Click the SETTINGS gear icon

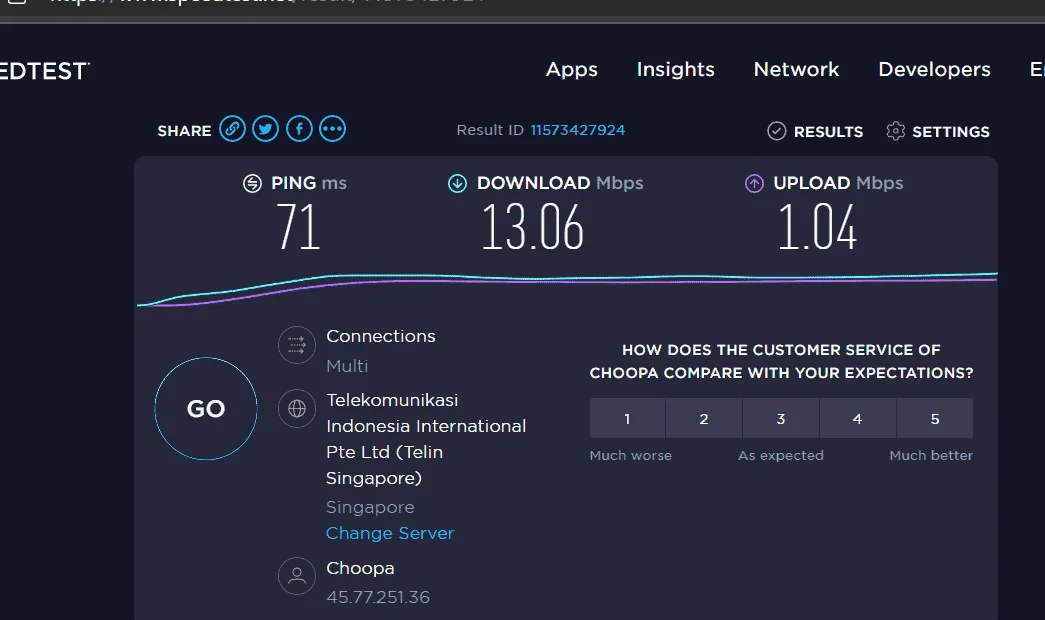pyautogui.click(x=896, y=131)
